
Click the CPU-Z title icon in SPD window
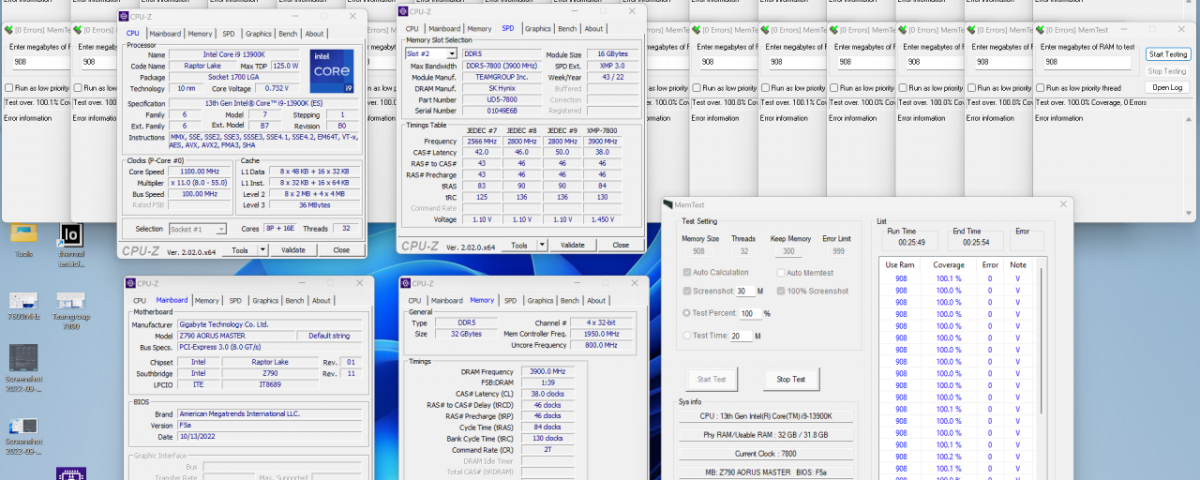point(403,11)
